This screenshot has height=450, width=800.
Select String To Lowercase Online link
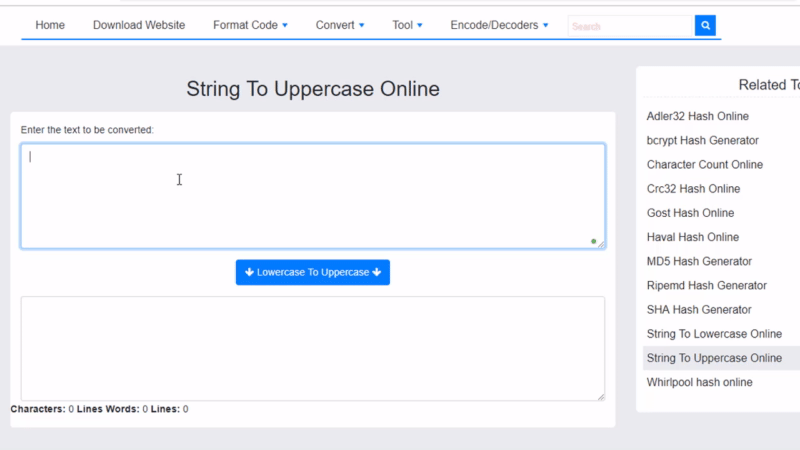click(x=714, y=334)
